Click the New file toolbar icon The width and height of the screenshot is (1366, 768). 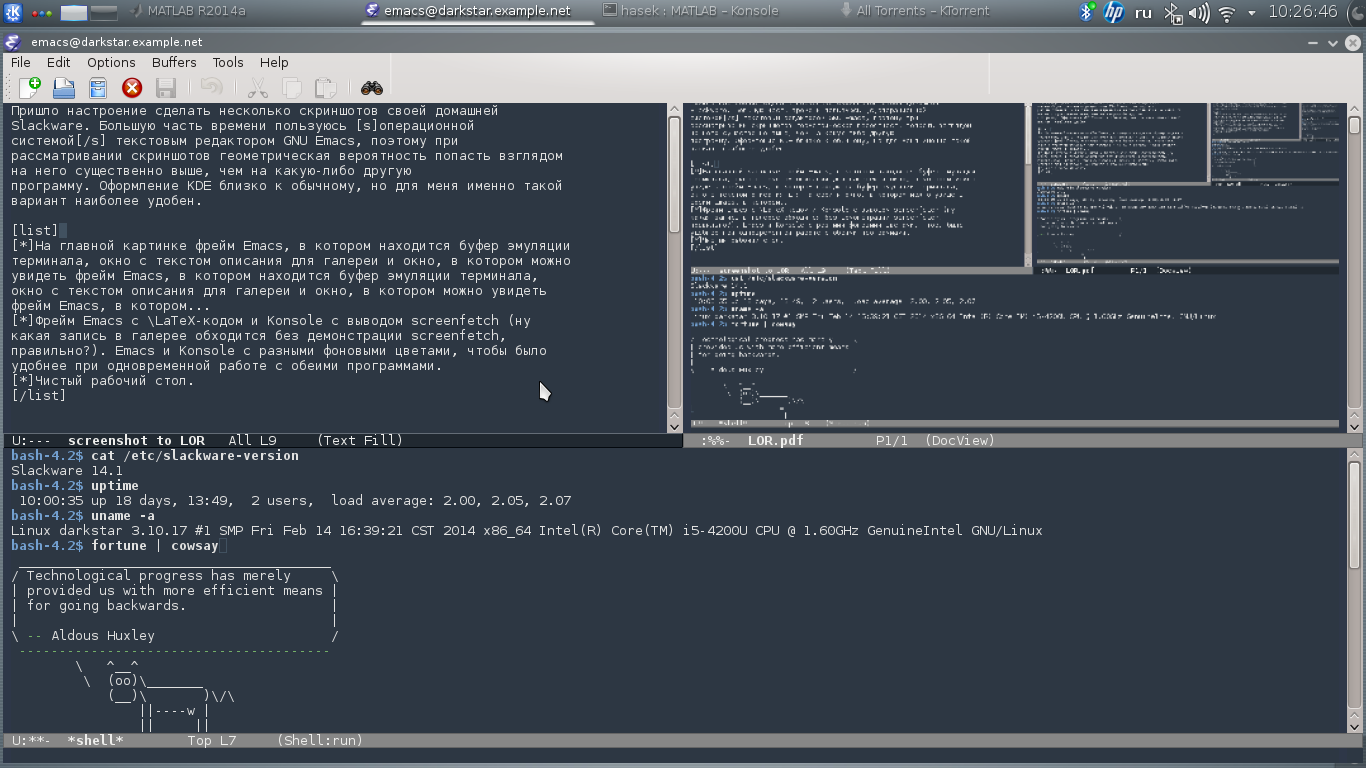(30, 88)
